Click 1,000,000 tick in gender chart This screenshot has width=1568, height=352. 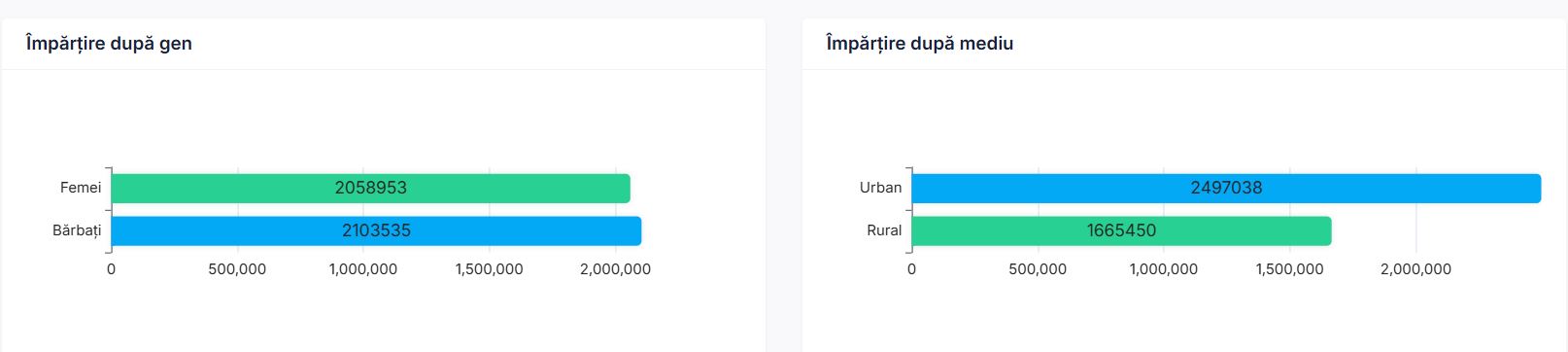click(363, 269)
